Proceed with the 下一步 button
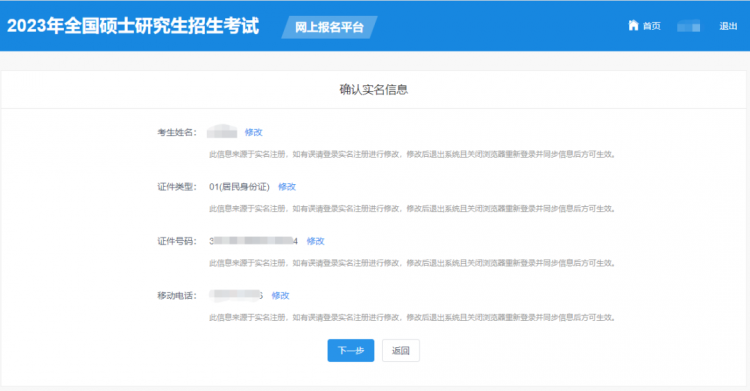This screenshot has width=750, height=391. [351, 350]
